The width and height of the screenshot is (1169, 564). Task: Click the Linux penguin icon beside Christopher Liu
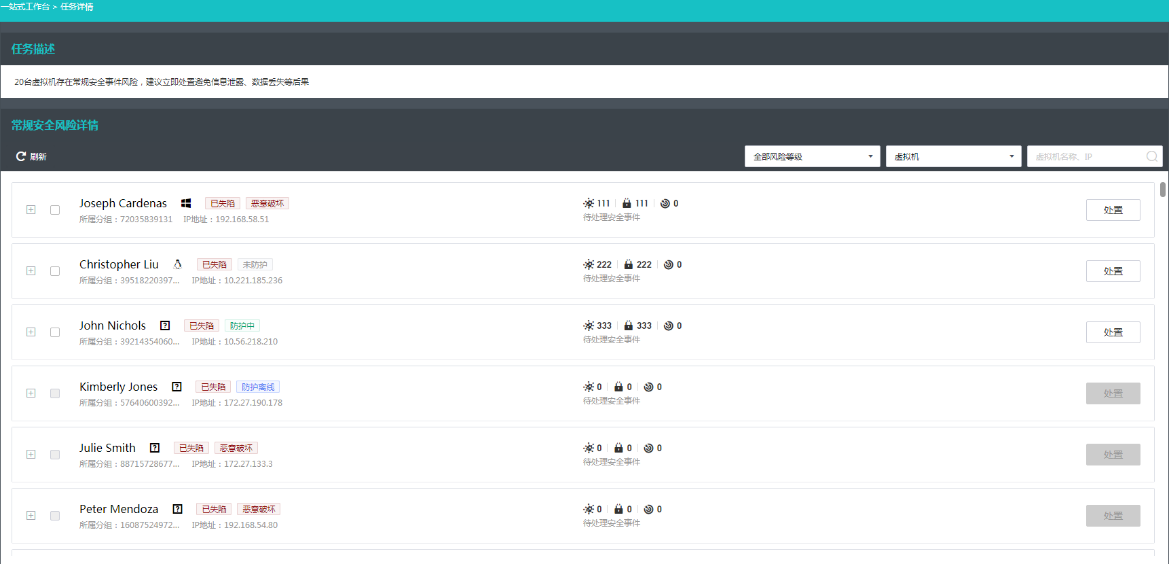(177, 265)
